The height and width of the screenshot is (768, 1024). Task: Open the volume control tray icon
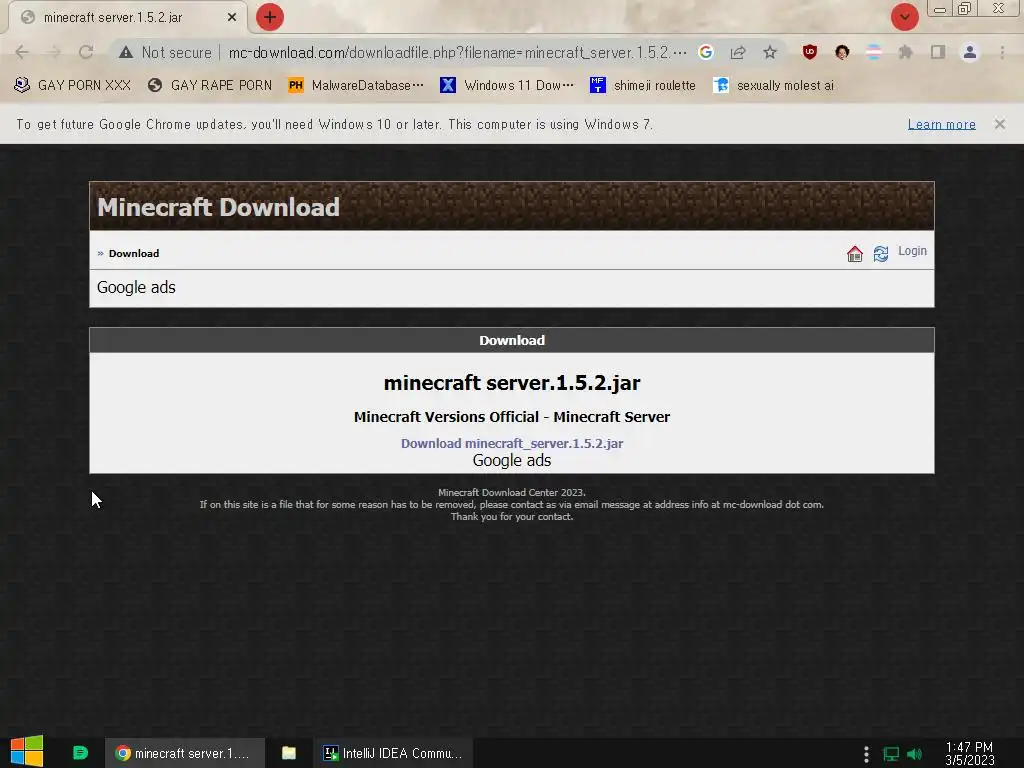[914, 754]
